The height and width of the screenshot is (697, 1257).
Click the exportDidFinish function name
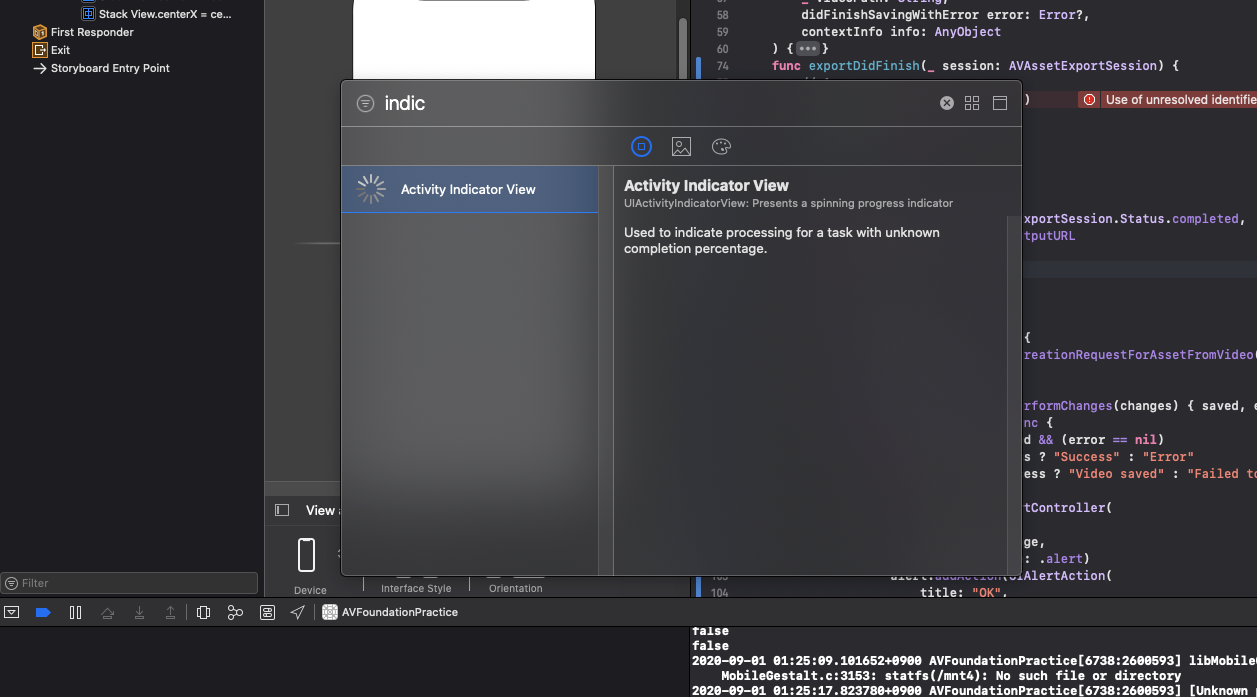pyautogui.click(x=863, y=66)
